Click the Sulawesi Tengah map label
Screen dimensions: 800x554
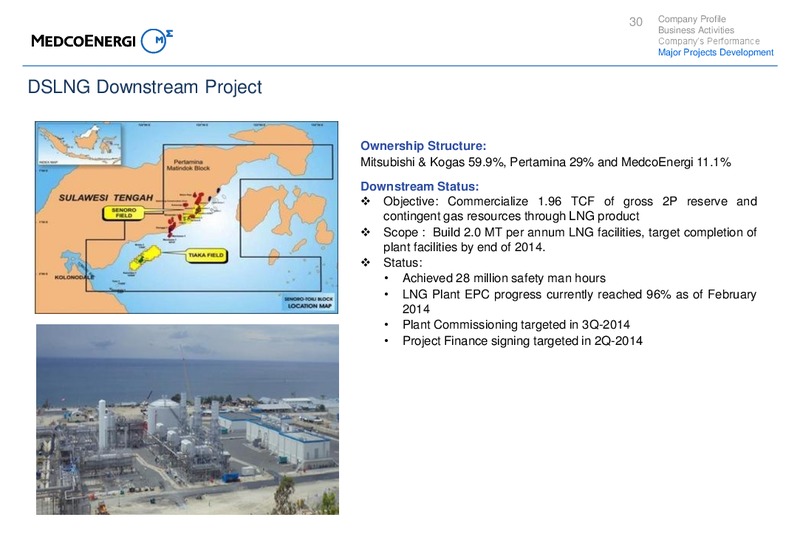(106, 197)
